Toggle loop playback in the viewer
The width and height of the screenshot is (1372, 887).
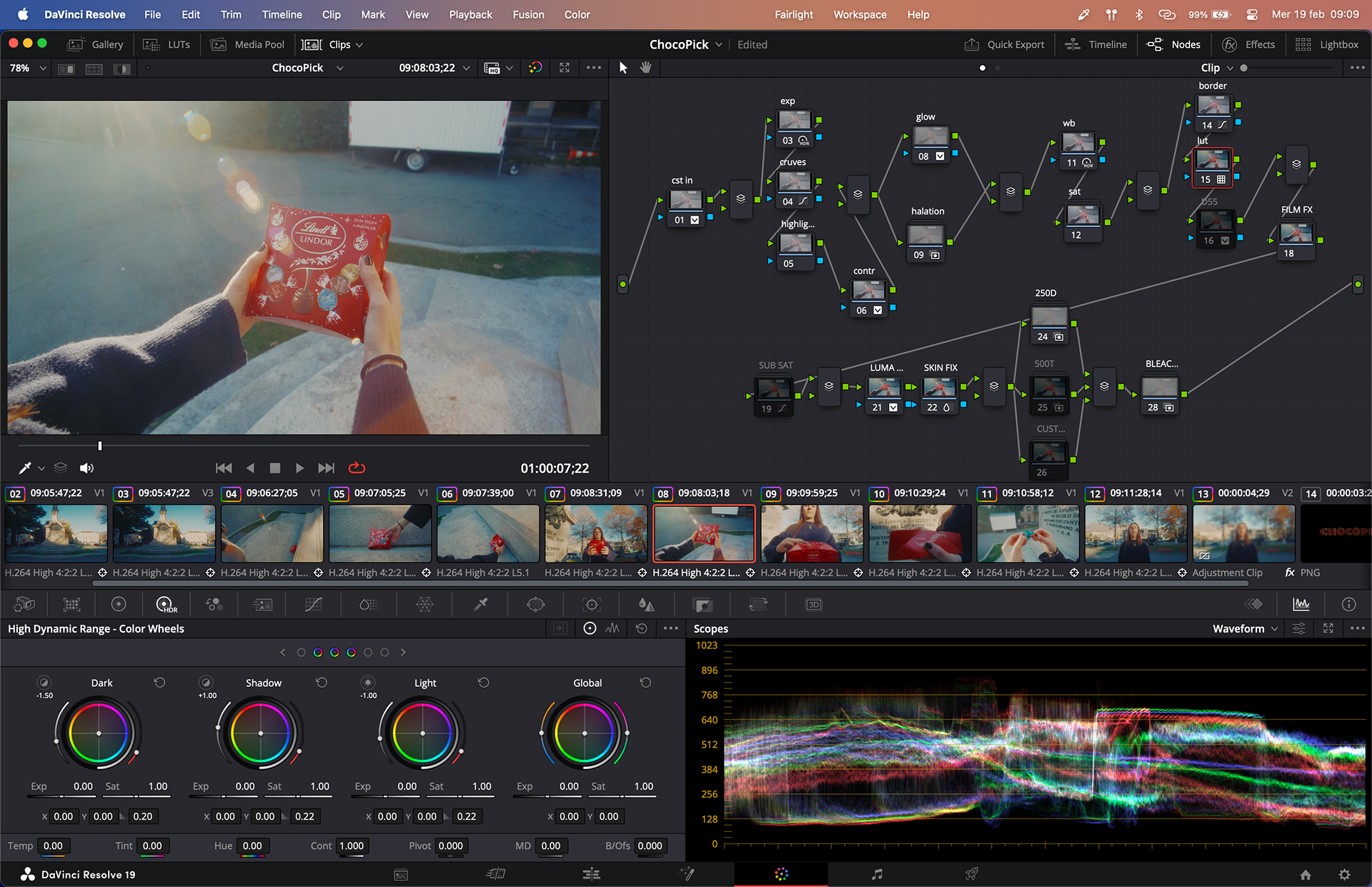pyautogui.click(x=357, y=467)
